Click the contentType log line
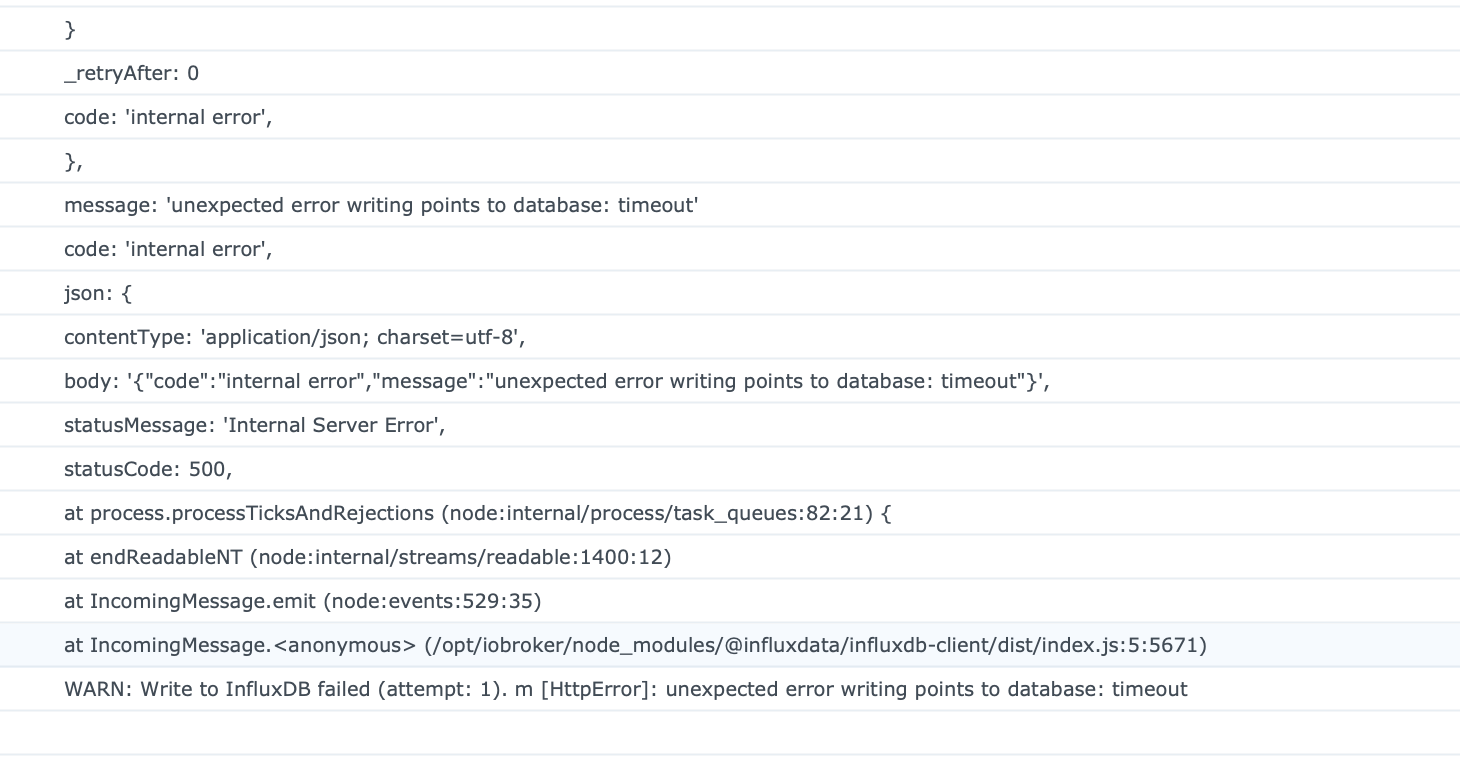1460x760 pixels. tap(294, 337)
